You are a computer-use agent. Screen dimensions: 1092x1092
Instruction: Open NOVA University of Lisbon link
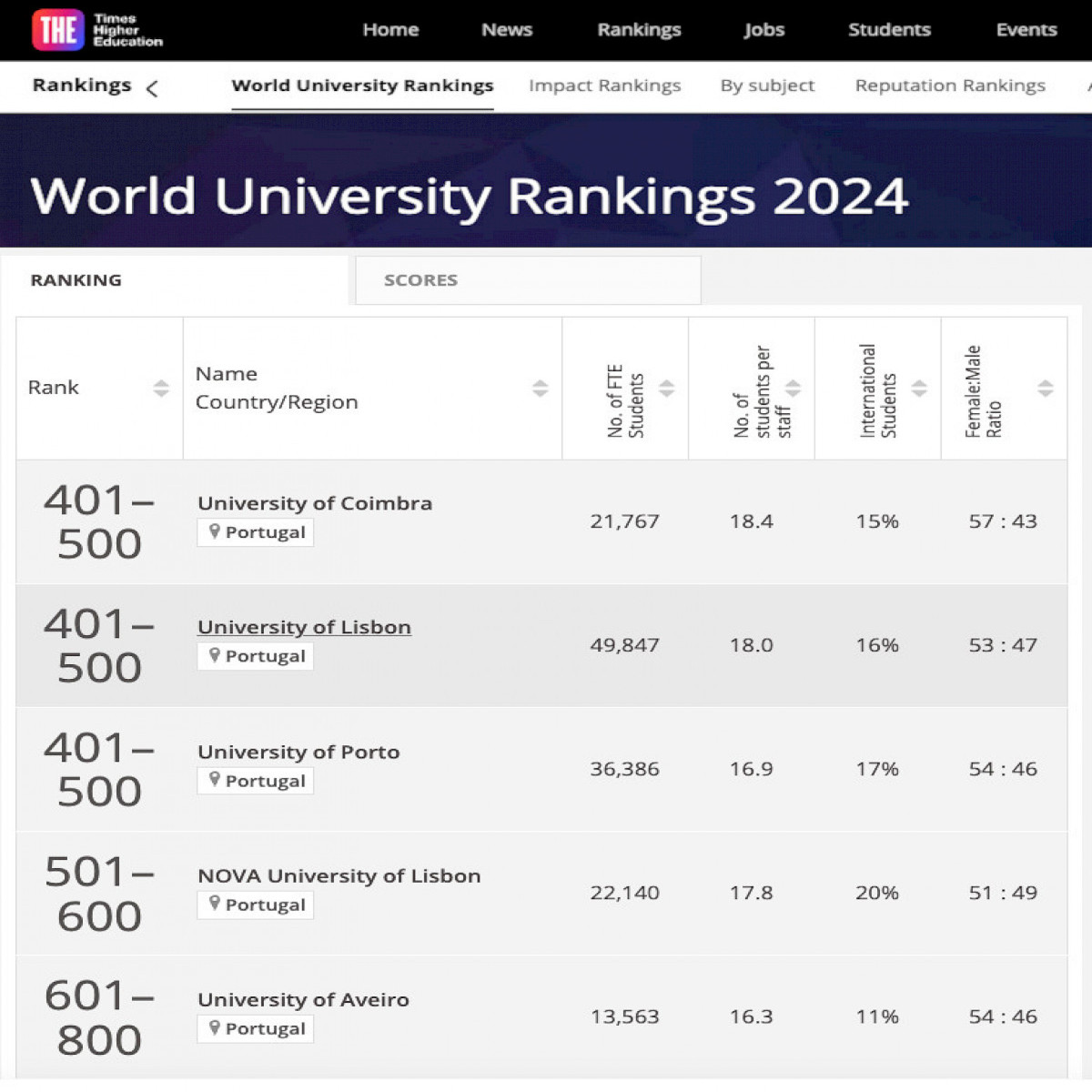(x=339, y=875)
